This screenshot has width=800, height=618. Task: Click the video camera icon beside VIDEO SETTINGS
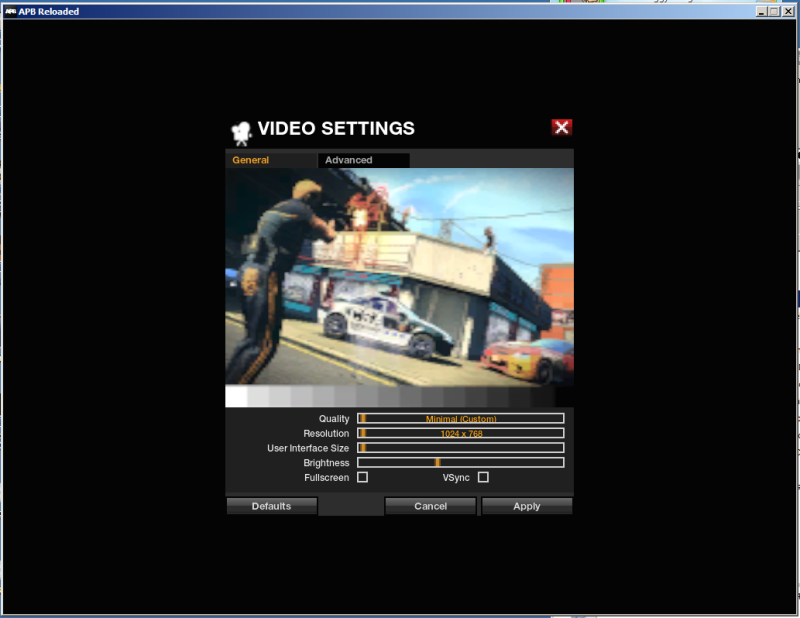pyautogui.click(x=239, y=127)
